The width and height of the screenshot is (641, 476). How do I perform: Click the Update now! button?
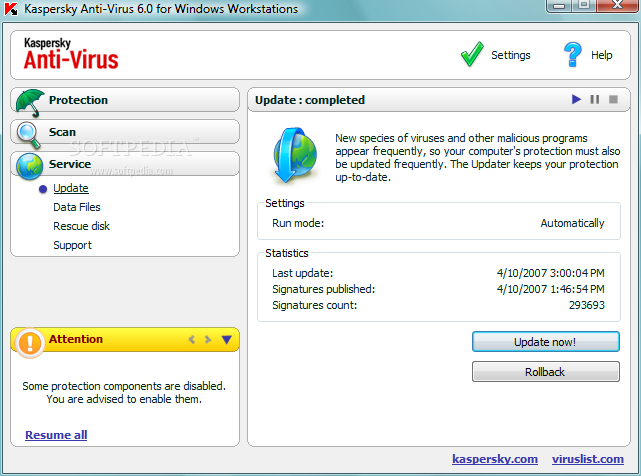[546, 342]
